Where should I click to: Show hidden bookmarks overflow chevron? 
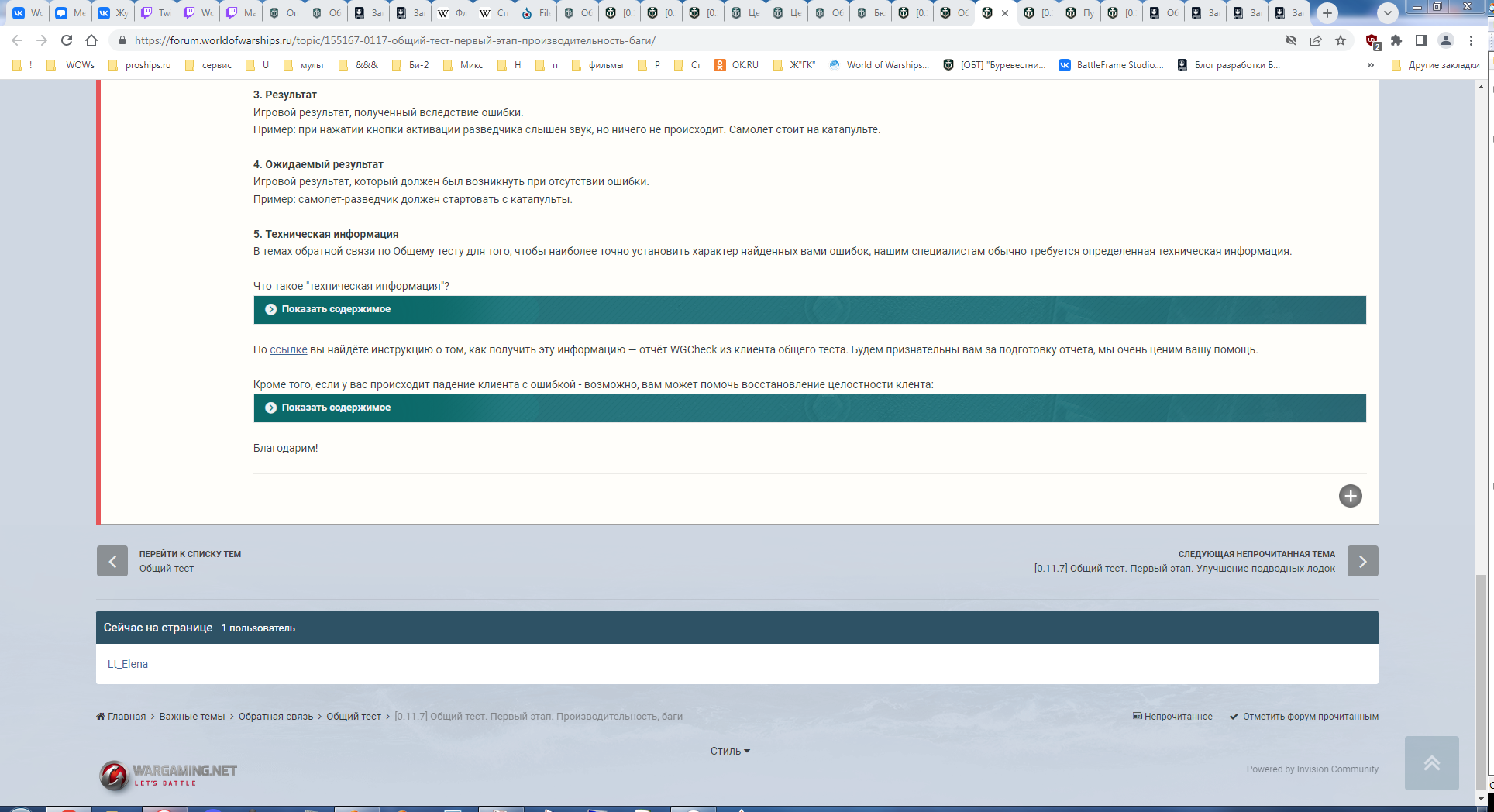(1371, 65)
